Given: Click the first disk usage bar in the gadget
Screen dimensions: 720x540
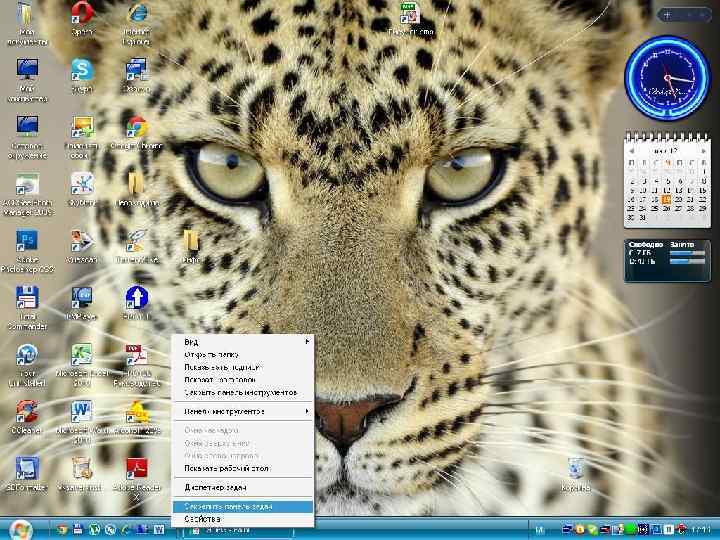Looking at the screenshot, I should click(687, 253).
